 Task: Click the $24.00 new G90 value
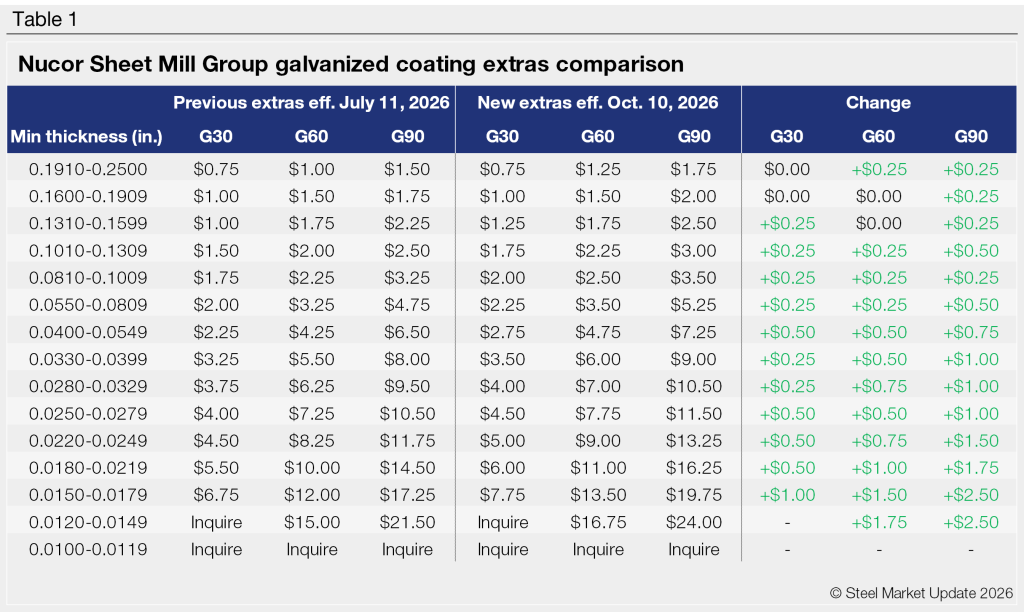click(694, 522)
